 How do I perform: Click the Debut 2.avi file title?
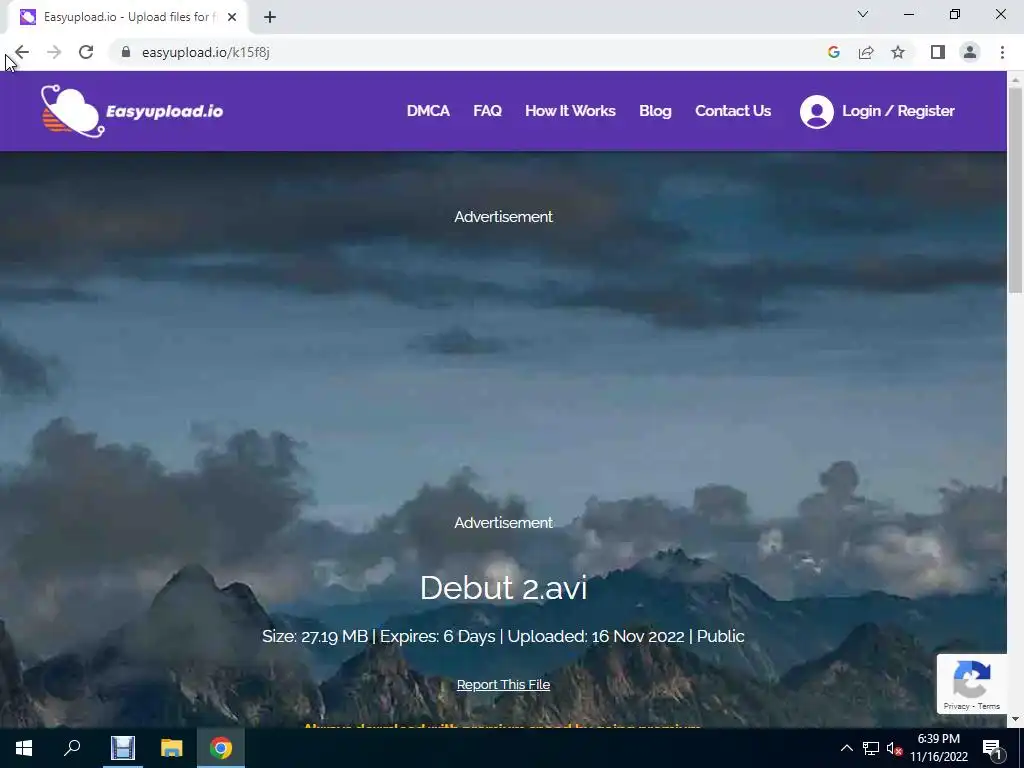click(504, 588)
